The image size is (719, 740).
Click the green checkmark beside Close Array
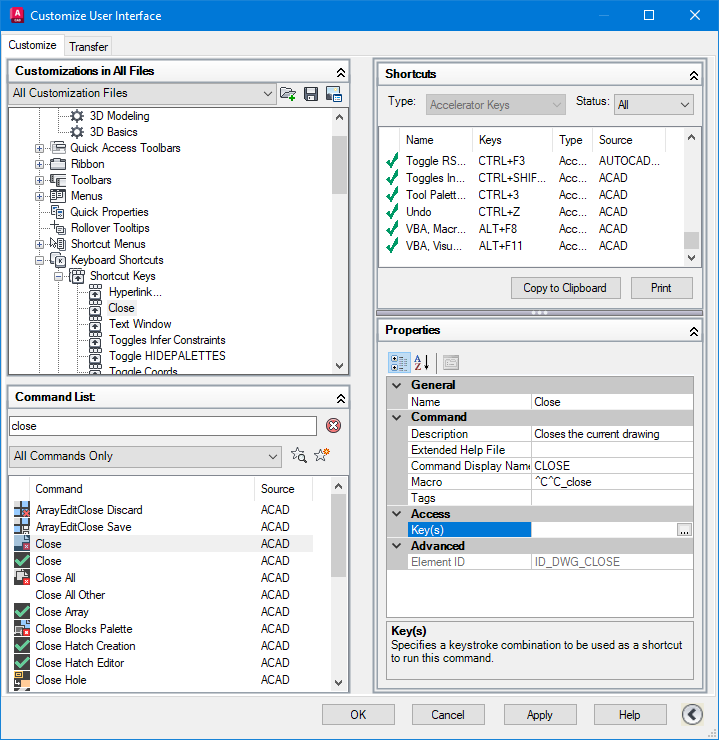22,612
